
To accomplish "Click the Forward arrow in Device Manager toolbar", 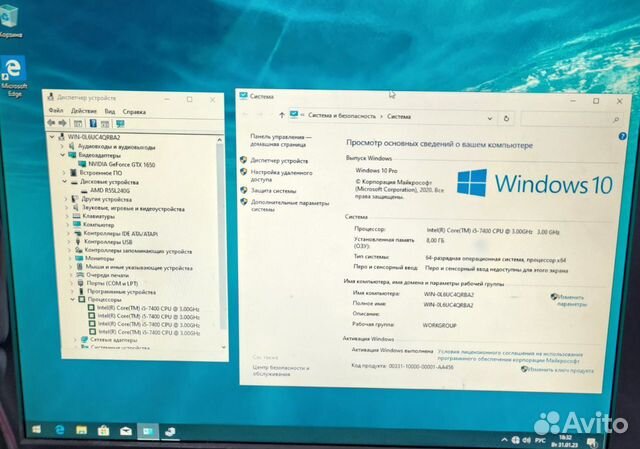I will click(x=62, y=123).
